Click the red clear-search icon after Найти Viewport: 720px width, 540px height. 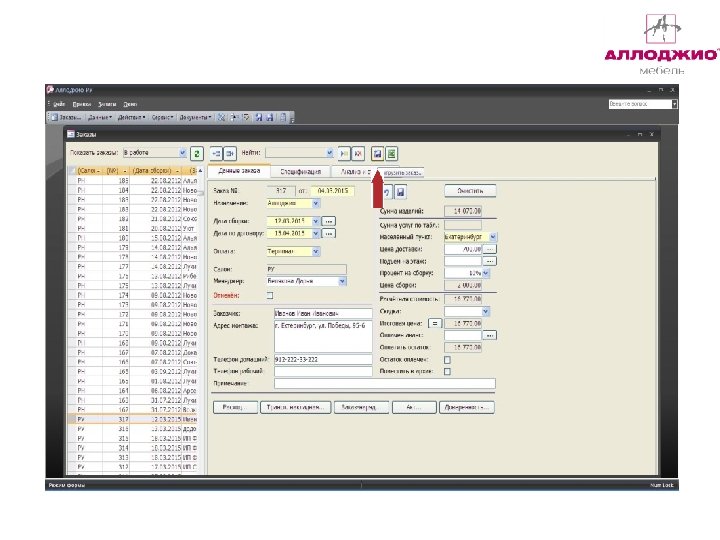pyautogui.click(x=358, y=153)
